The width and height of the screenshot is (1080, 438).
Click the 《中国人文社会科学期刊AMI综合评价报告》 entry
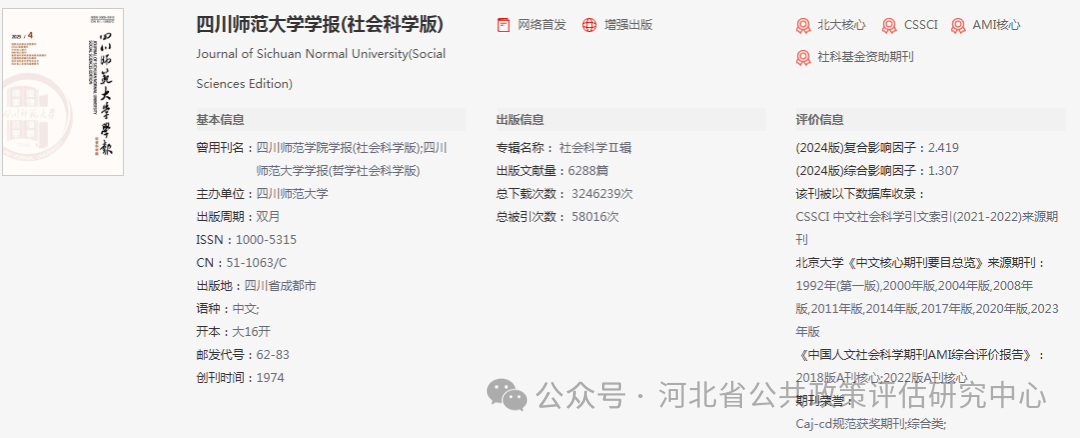(921, 355)
